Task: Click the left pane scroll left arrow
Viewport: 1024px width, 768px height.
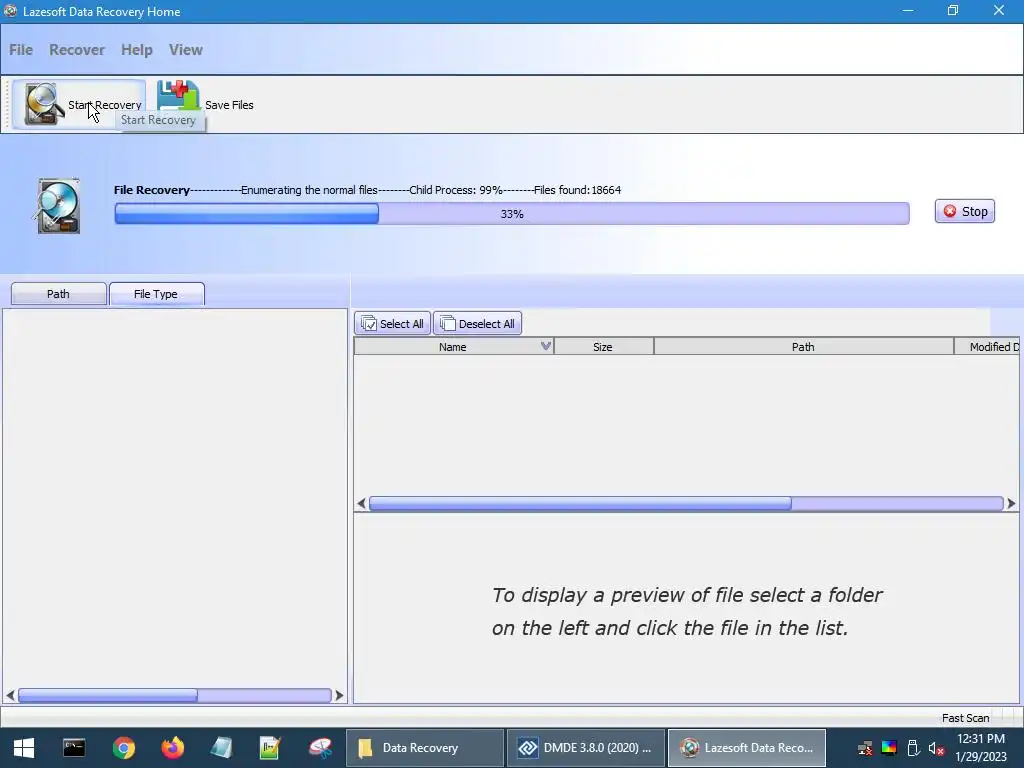Action: [x=10, y=696]
